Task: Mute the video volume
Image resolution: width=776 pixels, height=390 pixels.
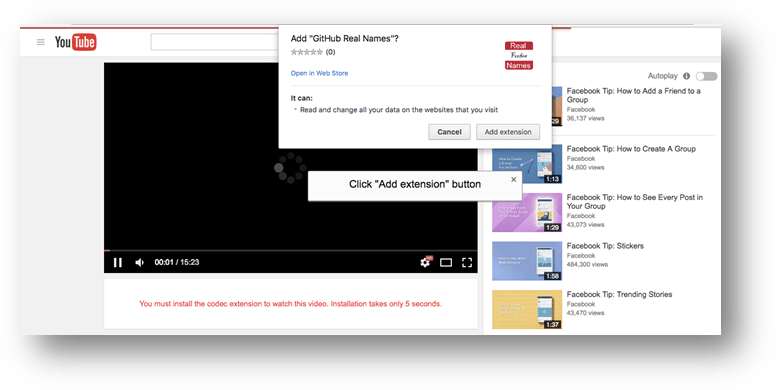Action: click(x=140, y=262)
